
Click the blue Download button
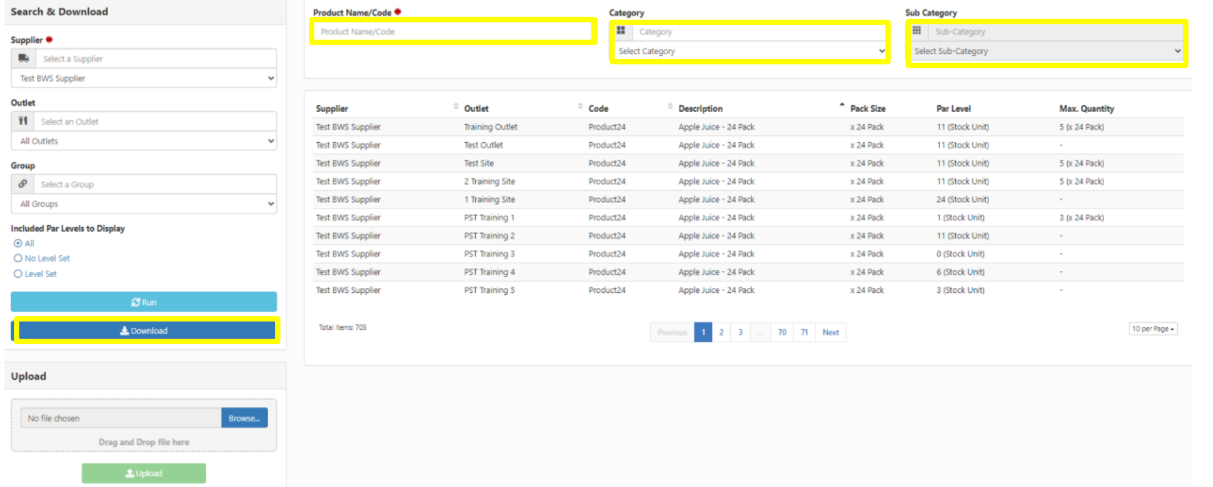(x=144, y=331)
